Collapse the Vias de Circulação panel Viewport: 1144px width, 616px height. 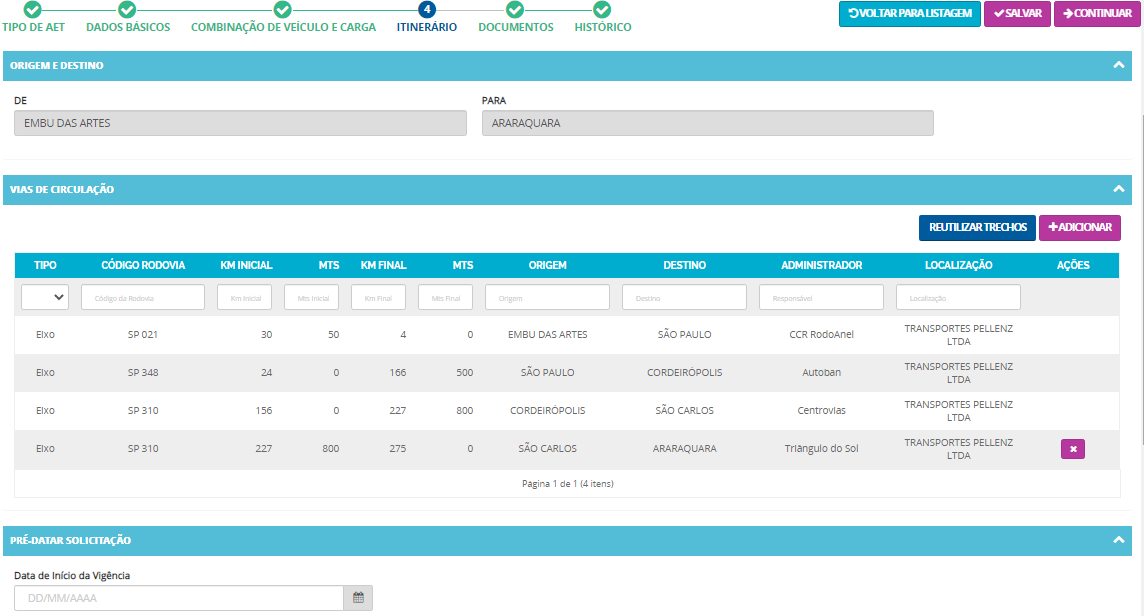1118,189
